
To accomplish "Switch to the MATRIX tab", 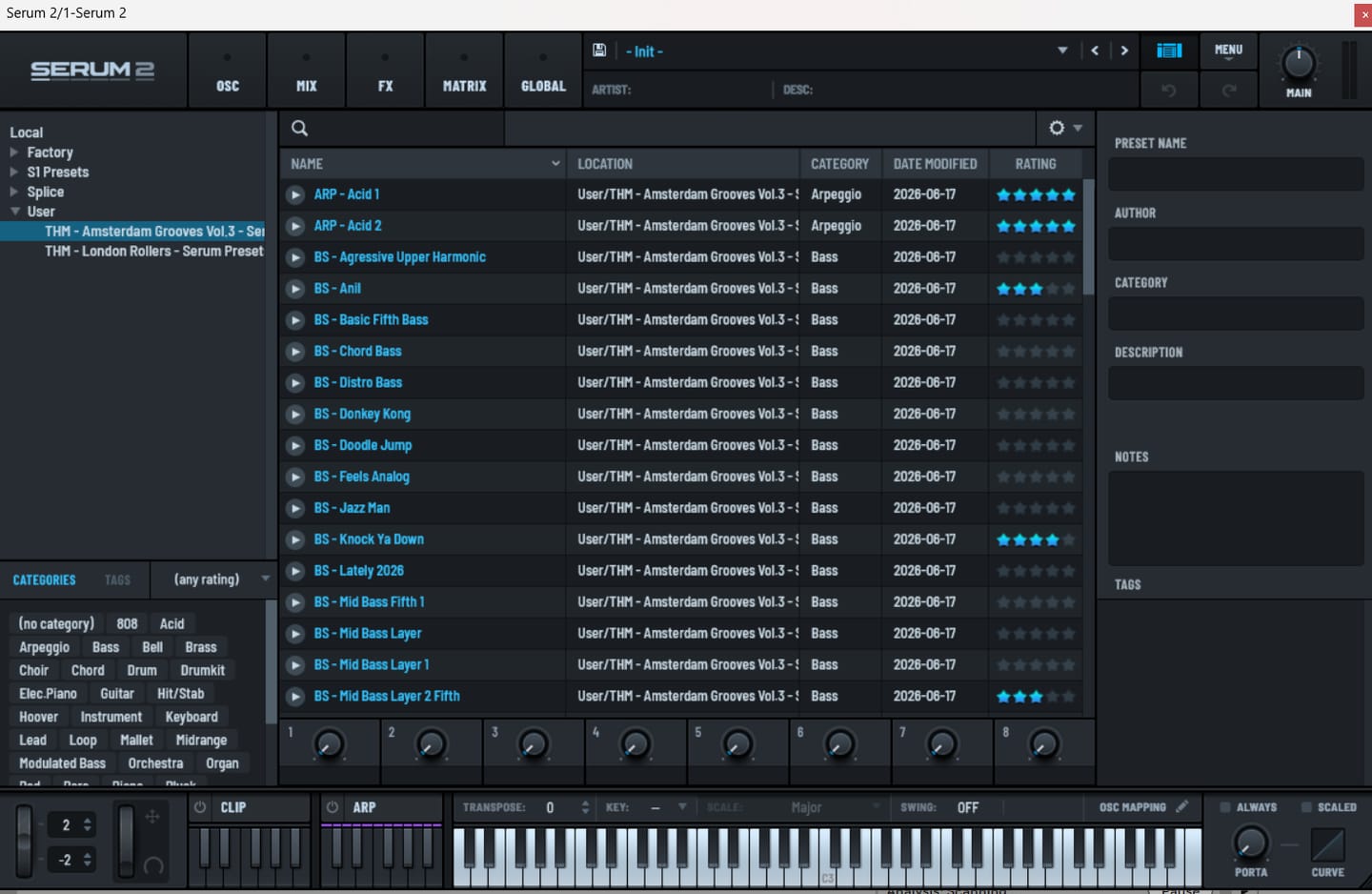I will point(464,71).
